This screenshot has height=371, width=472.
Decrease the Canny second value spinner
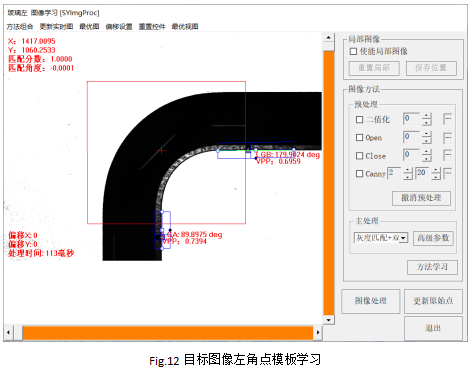(436, 177)
